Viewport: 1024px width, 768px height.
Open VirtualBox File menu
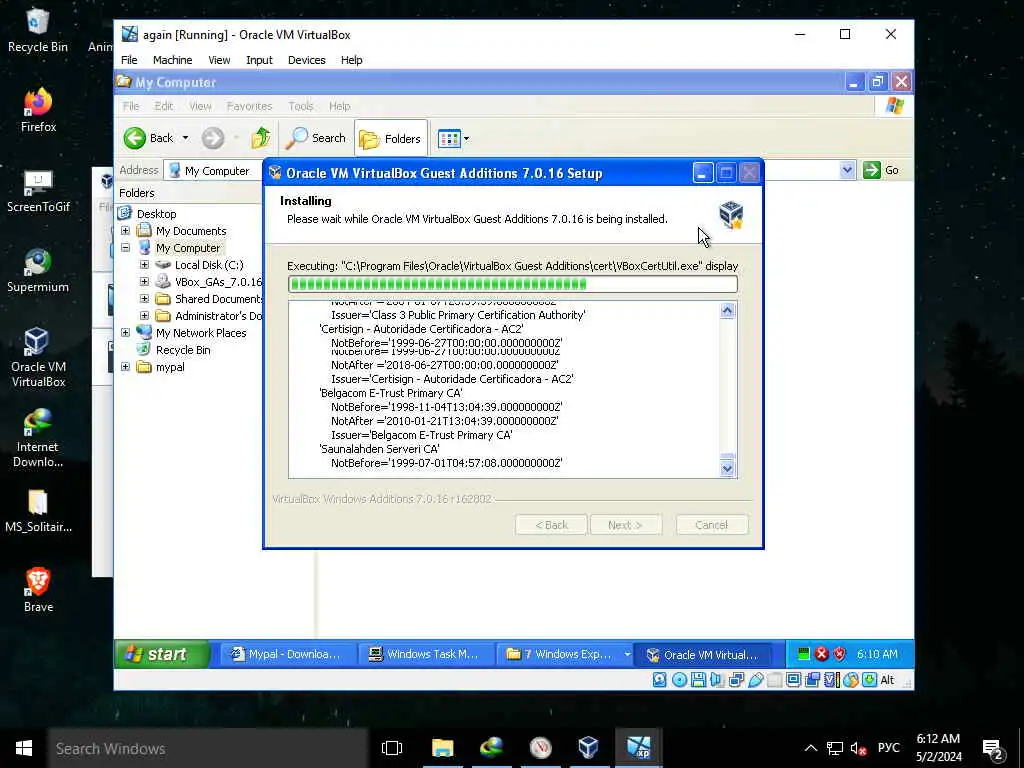[x=129, y=60]
